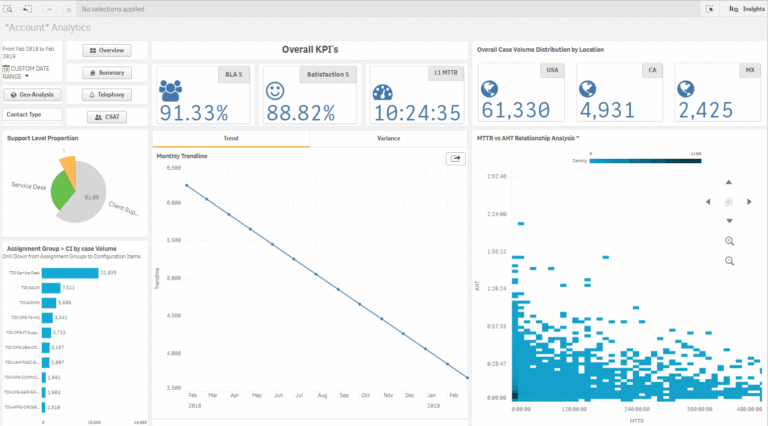Pan the scatter chart to the right

[748, 201]
